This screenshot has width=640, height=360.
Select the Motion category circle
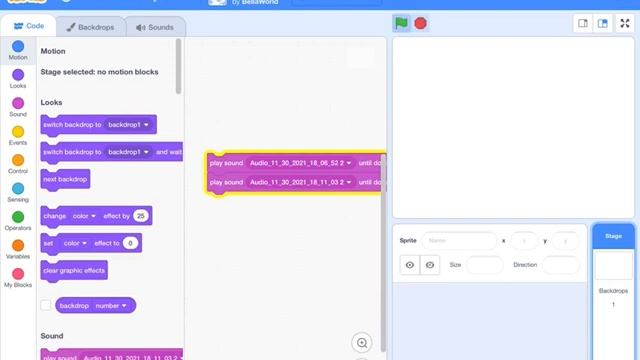pyautogui.click(x=18, y=46)
